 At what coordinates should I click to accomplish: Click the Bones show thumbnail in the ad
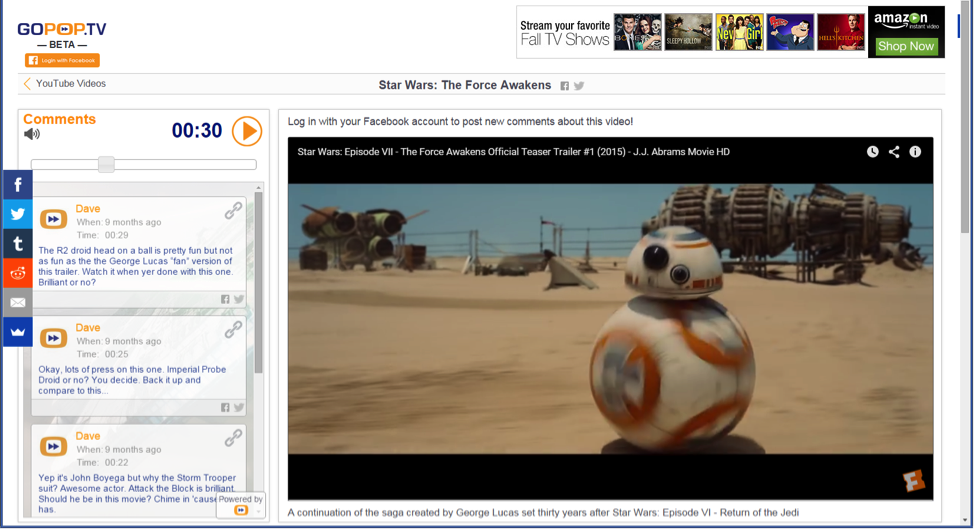tap(638, 32)
